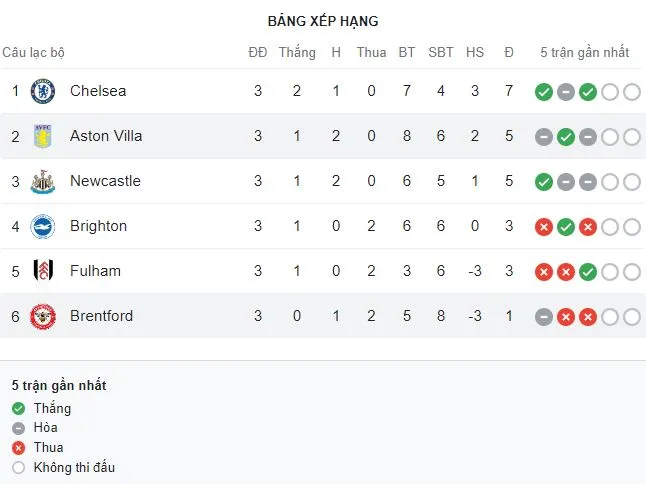Open the Chelsea team name link
Viewport: 646px width, 484px height.
point(98,91)
